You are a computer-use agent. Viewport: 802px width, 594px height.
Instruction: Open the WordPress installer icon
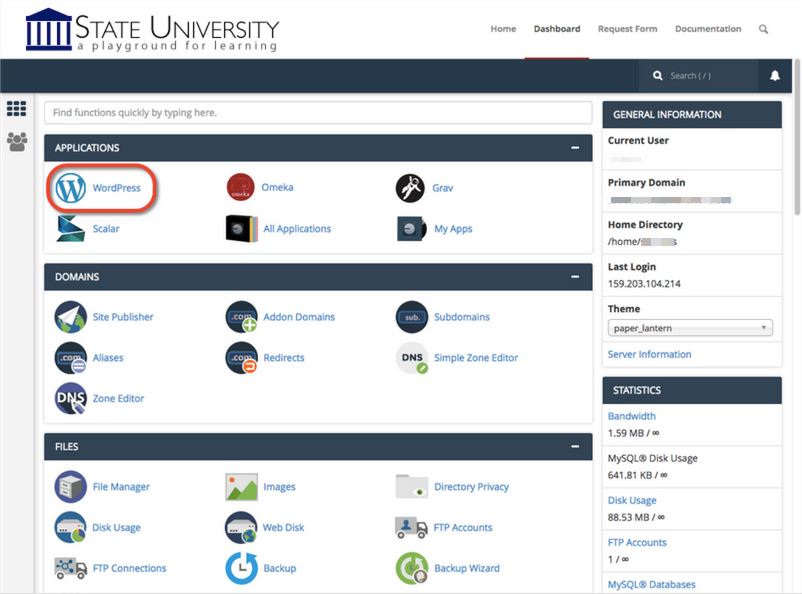point(71,188)
